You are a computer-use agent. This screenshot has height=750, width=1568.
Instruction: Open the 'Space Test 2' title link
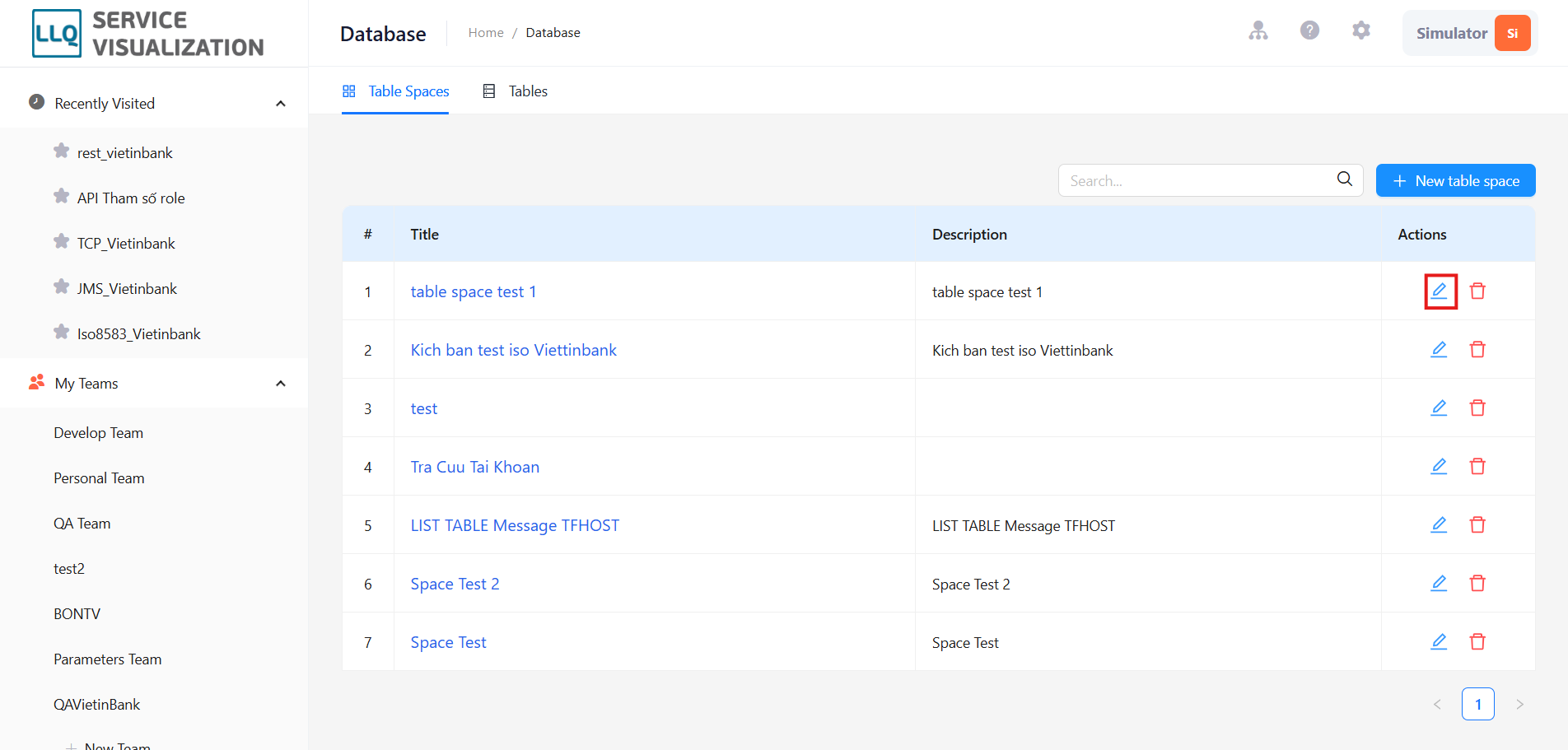click(x=455, y=584)
